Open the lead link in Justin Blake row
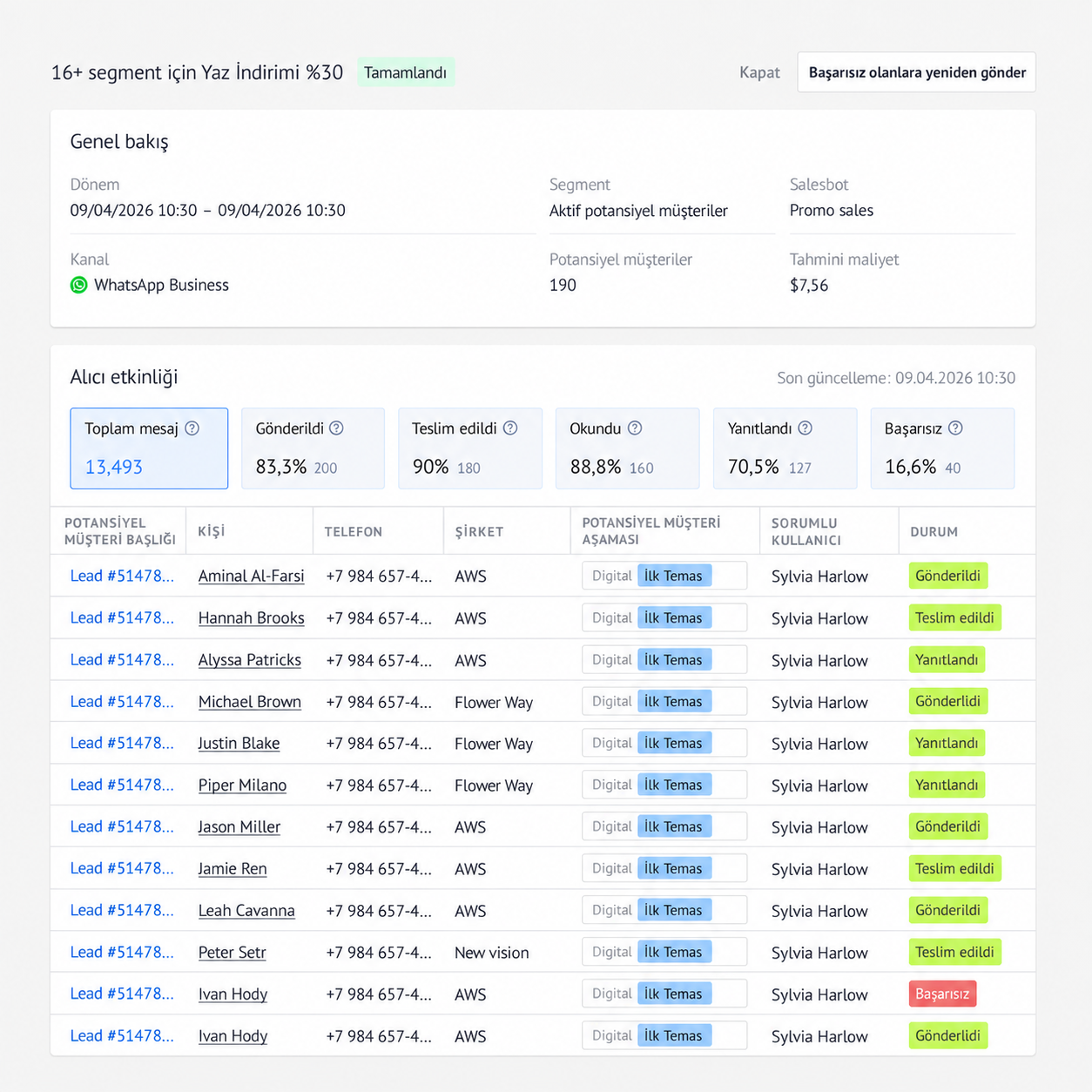1092x1092 pixels. (122, 743)
